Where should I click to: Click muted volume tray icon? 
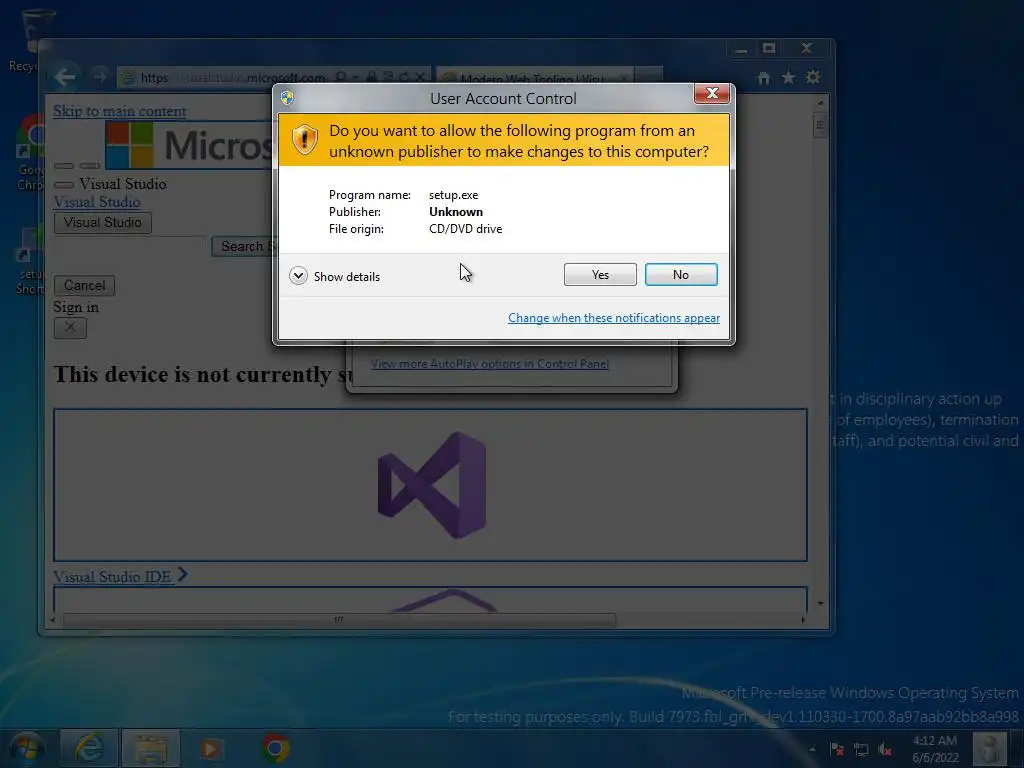[x=885, y=750]
